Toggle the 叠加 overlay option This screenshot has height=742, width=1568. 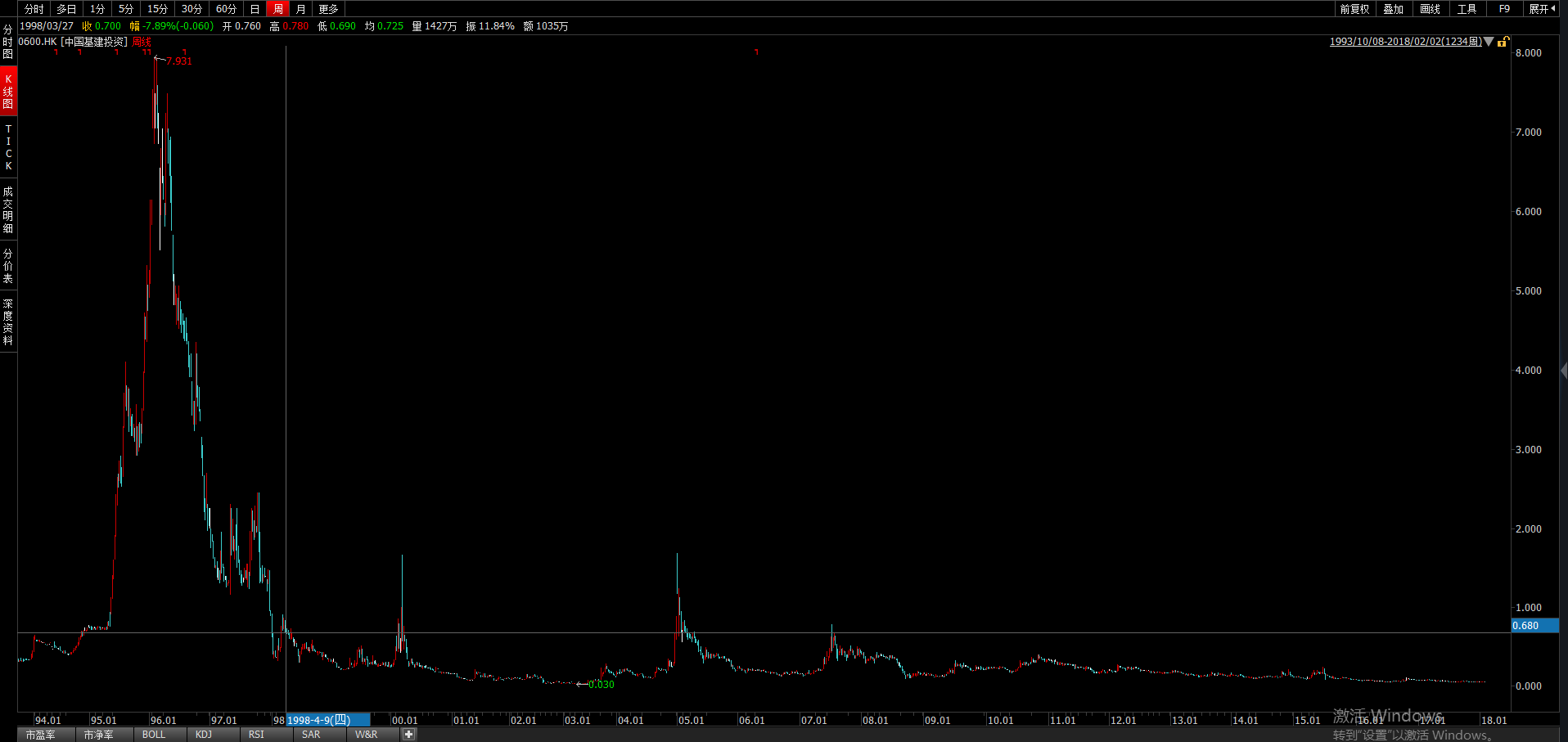(x=1393, y=9)
